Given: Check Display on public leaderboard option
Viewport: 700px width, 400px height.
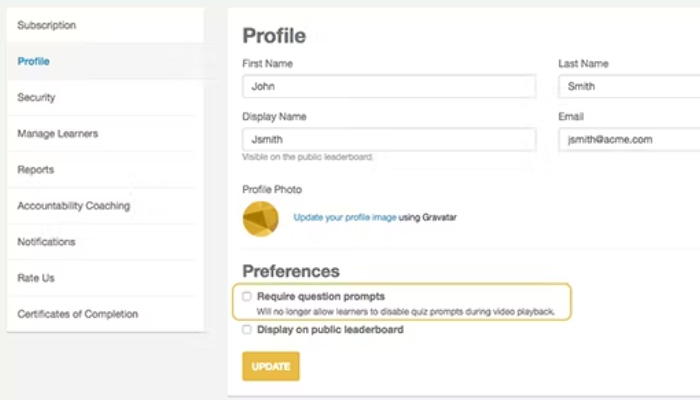Looking at the screenshot, I should pos(247,330).
